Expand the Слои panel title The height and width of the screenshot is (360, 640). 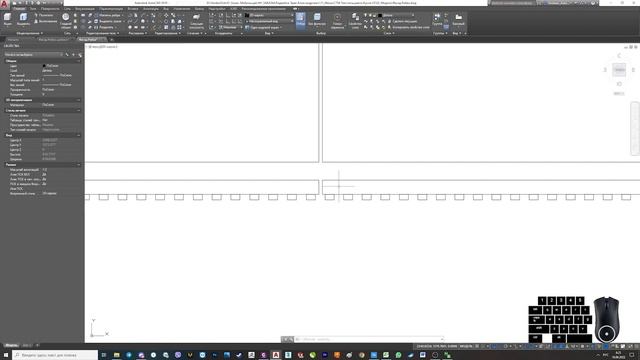(x=388, y=33)
